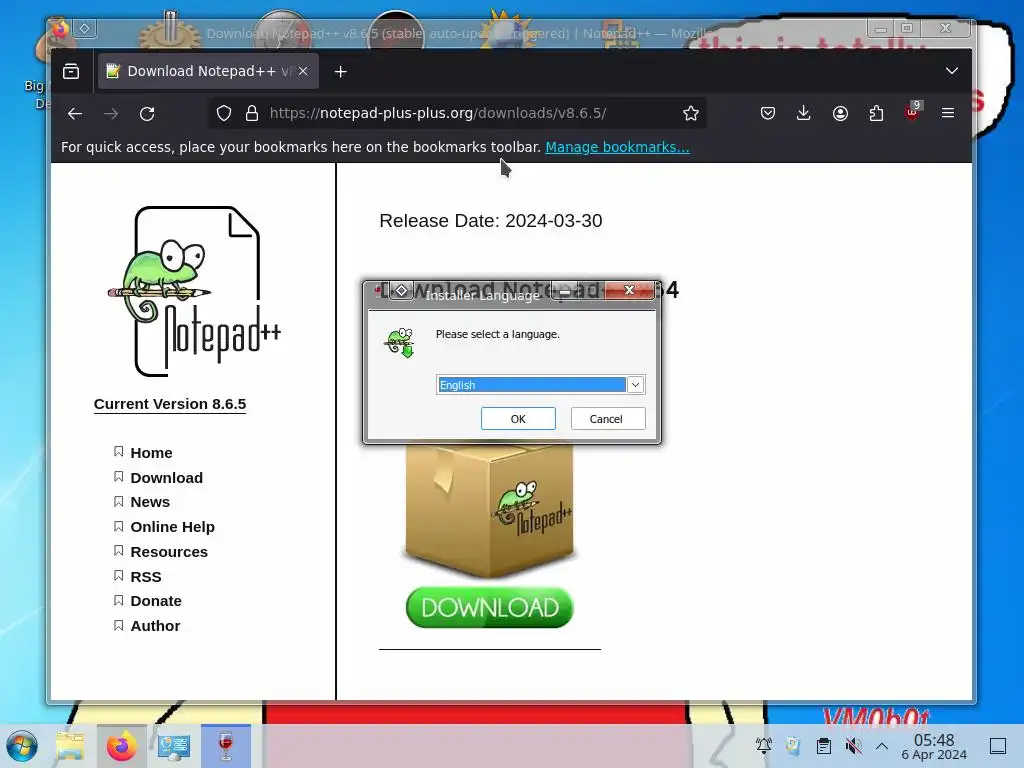Go to Download in sidebar
1024x768 pixels.
click(167, 478)
